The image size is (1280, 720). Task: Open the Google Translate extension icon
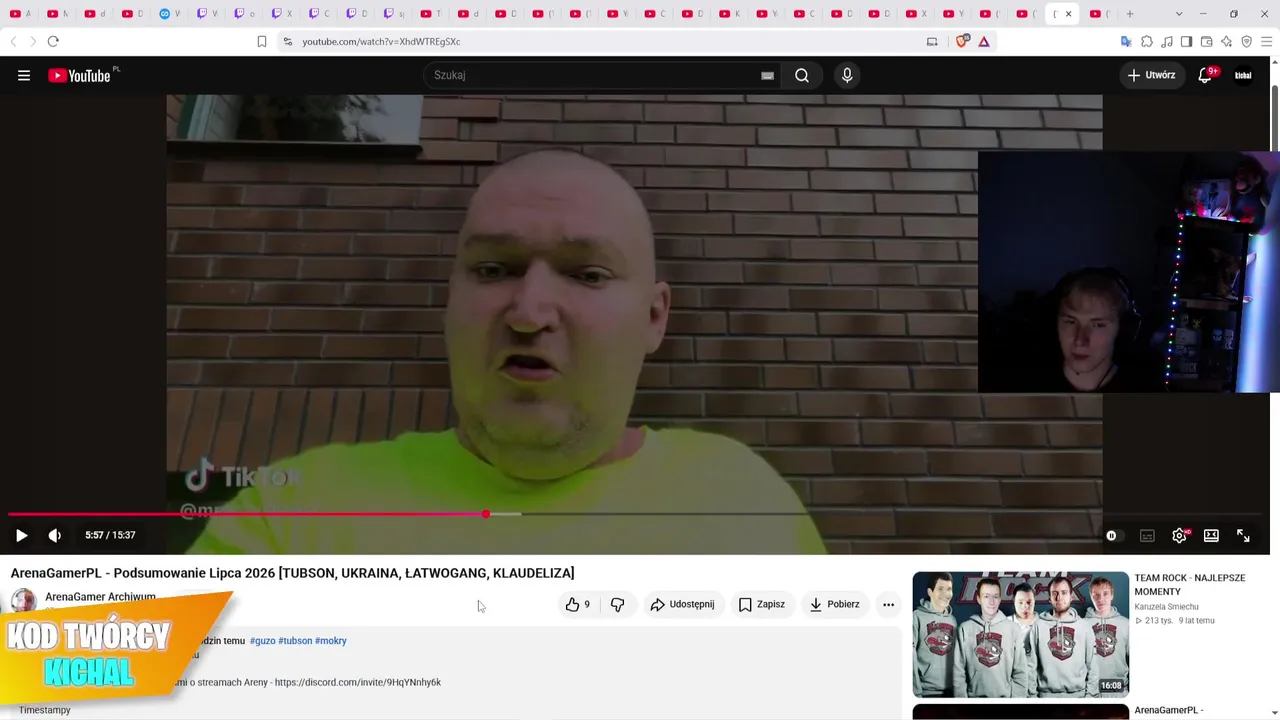click(1126, 42)
